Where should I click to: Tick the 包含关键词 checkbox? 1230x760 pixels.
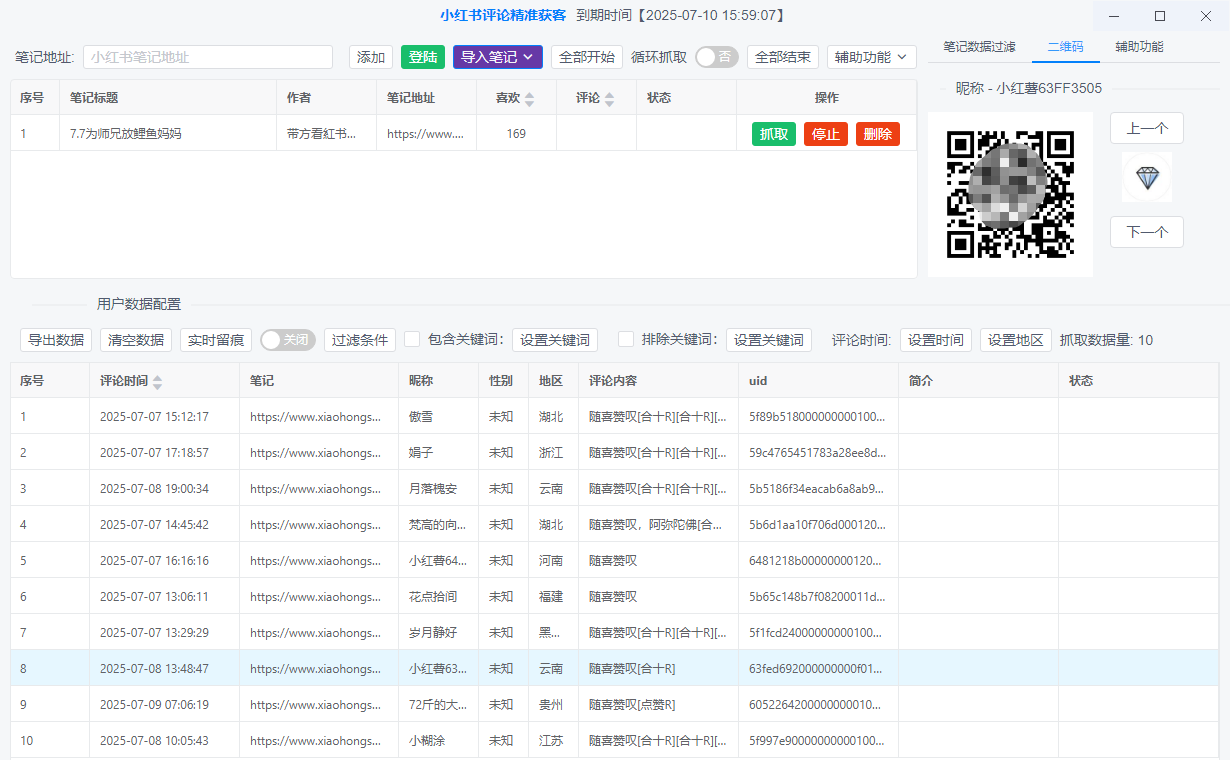click(x=412, y=340)
